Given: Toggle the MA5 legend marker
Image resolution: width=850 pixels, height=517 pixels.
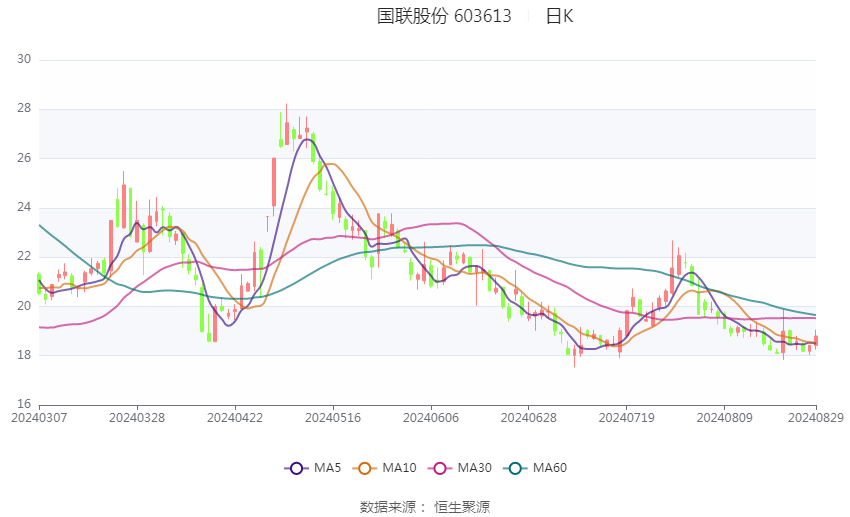Looking at the screenshot, I should pos(296,468).
